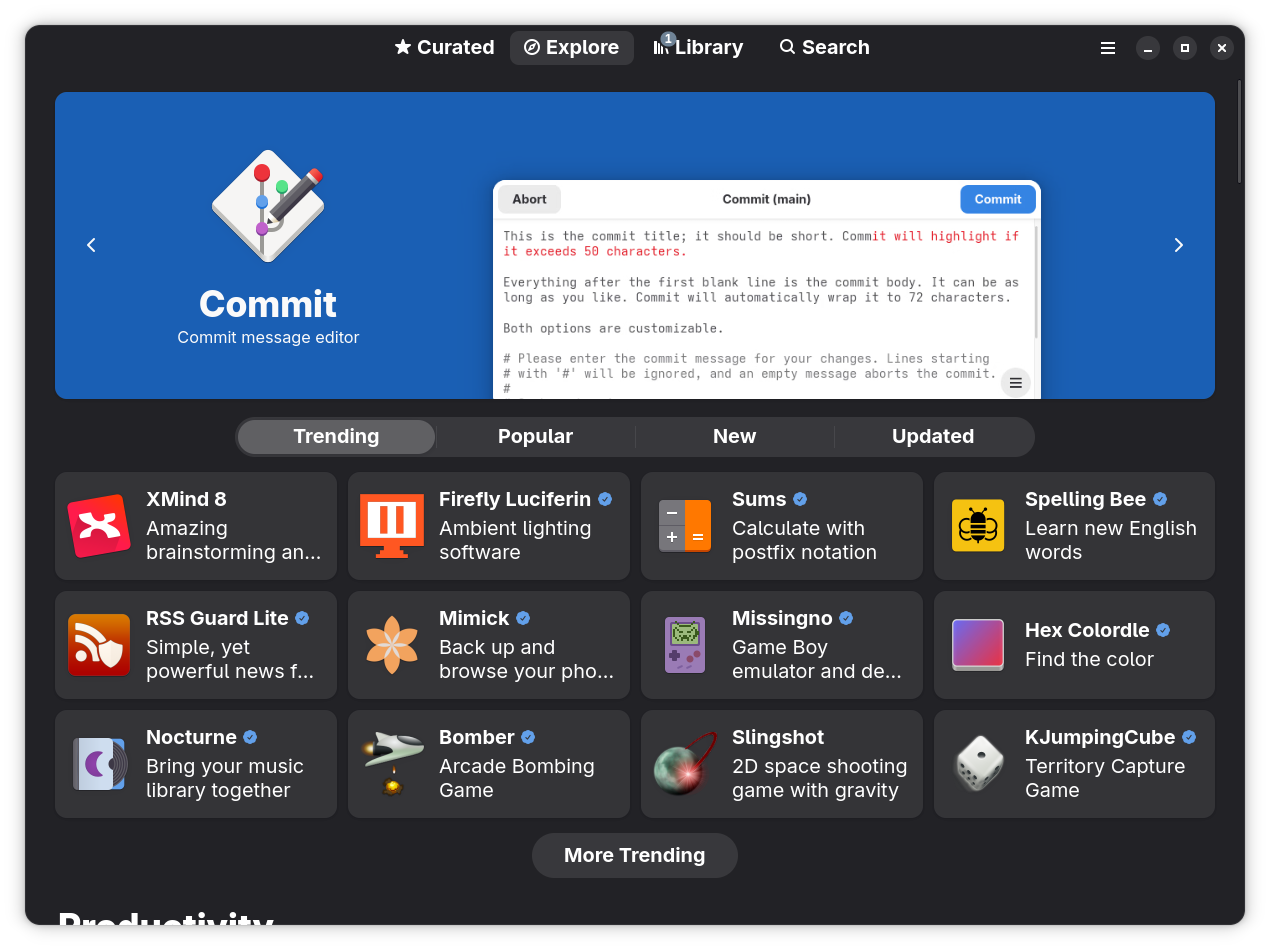1270x950 pixels.
Task: Close the software window
Action: [x=1222, y=48]
